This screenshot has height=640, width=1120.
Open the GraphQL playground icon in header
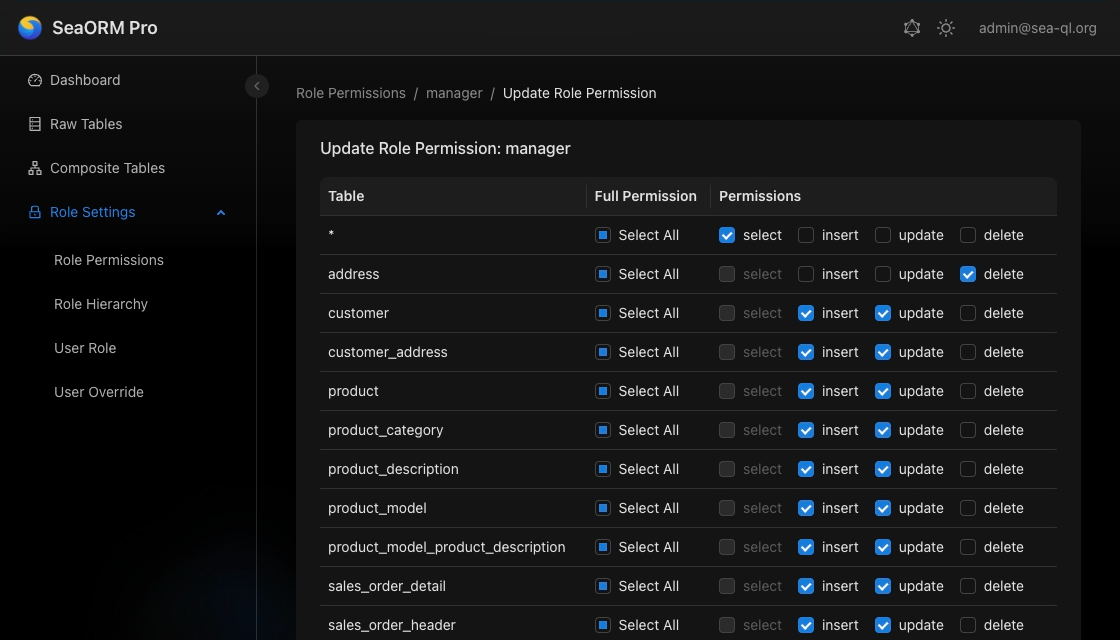pos(912,28)
